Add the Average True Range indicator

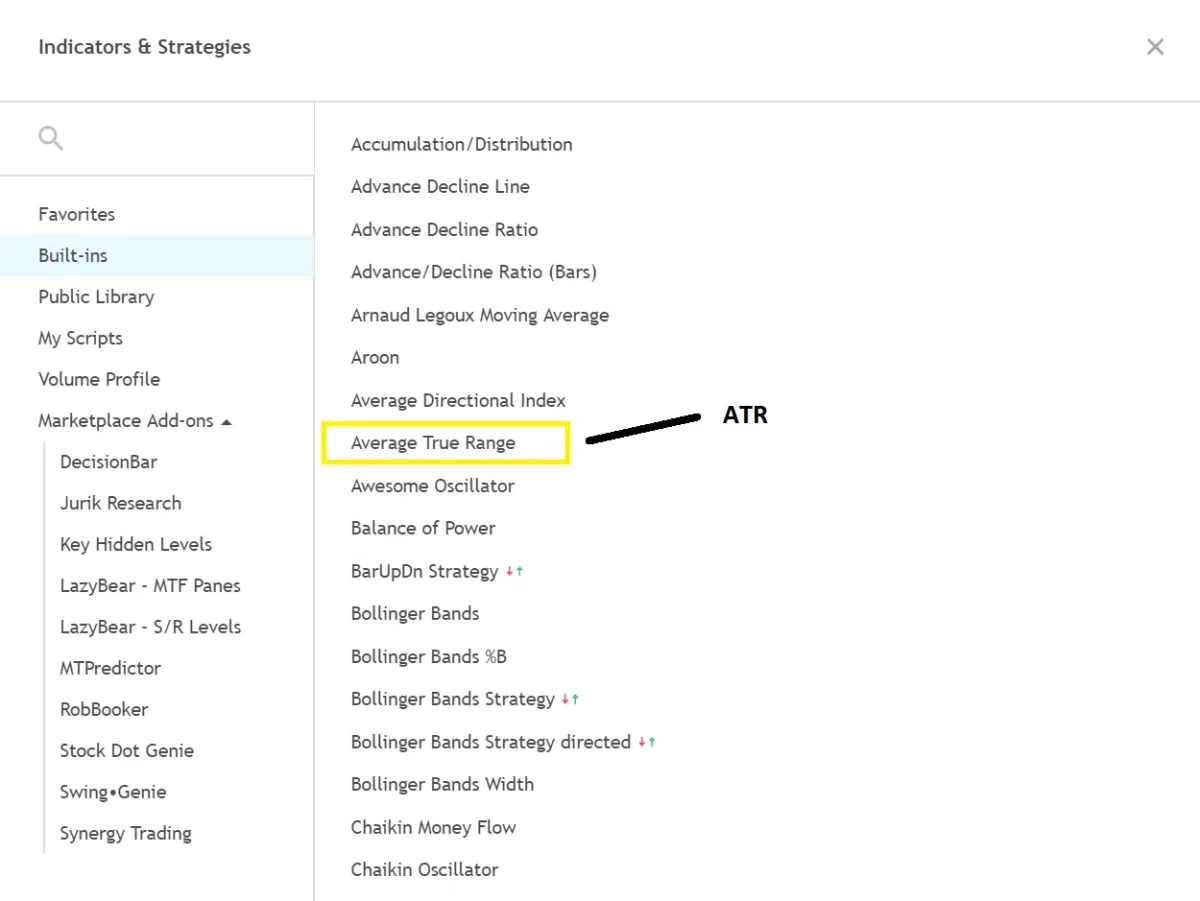coord(433,443)
